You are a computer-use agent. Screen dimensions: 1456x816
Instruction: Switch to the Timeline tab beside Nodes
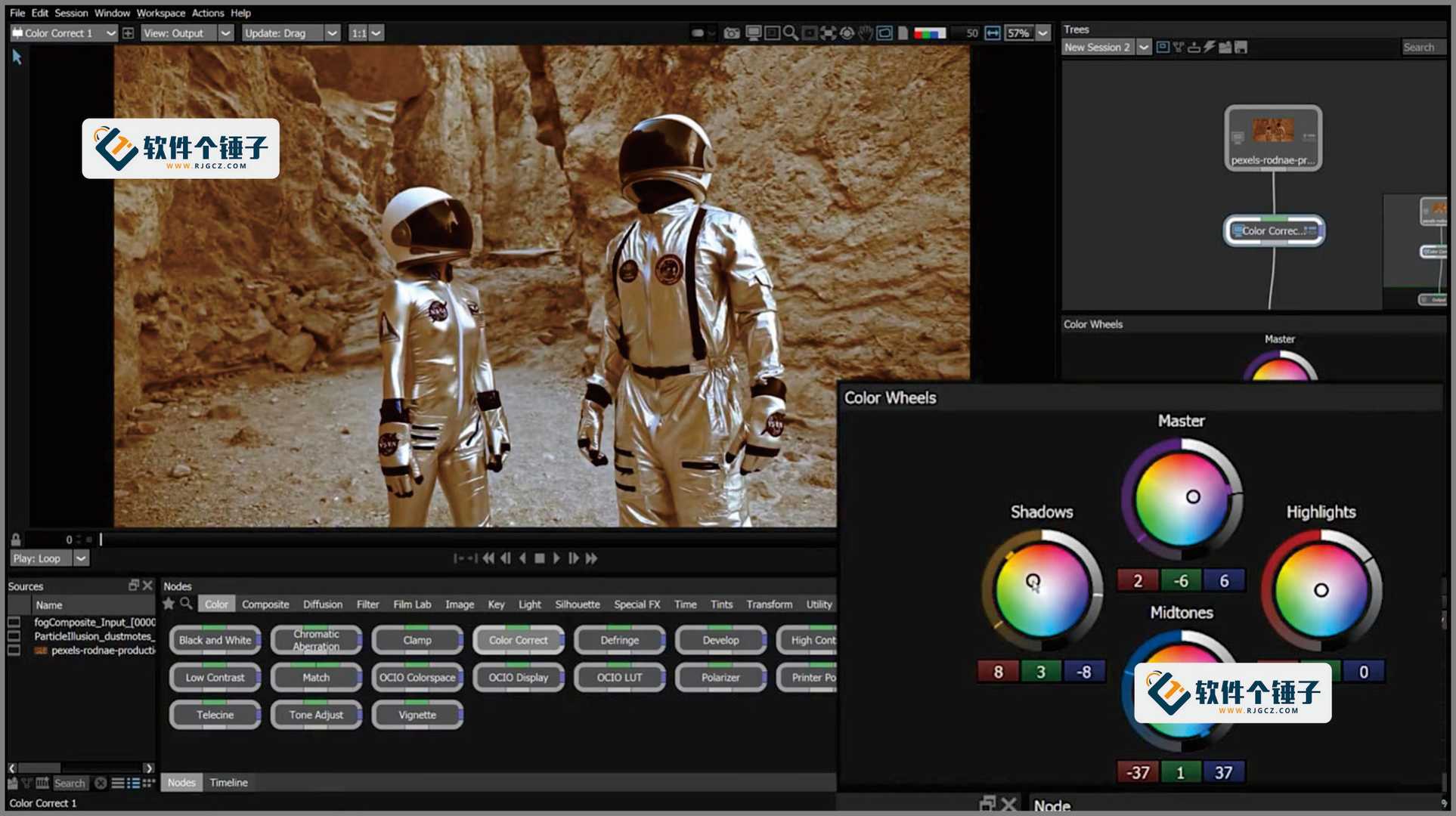[228, 782]
